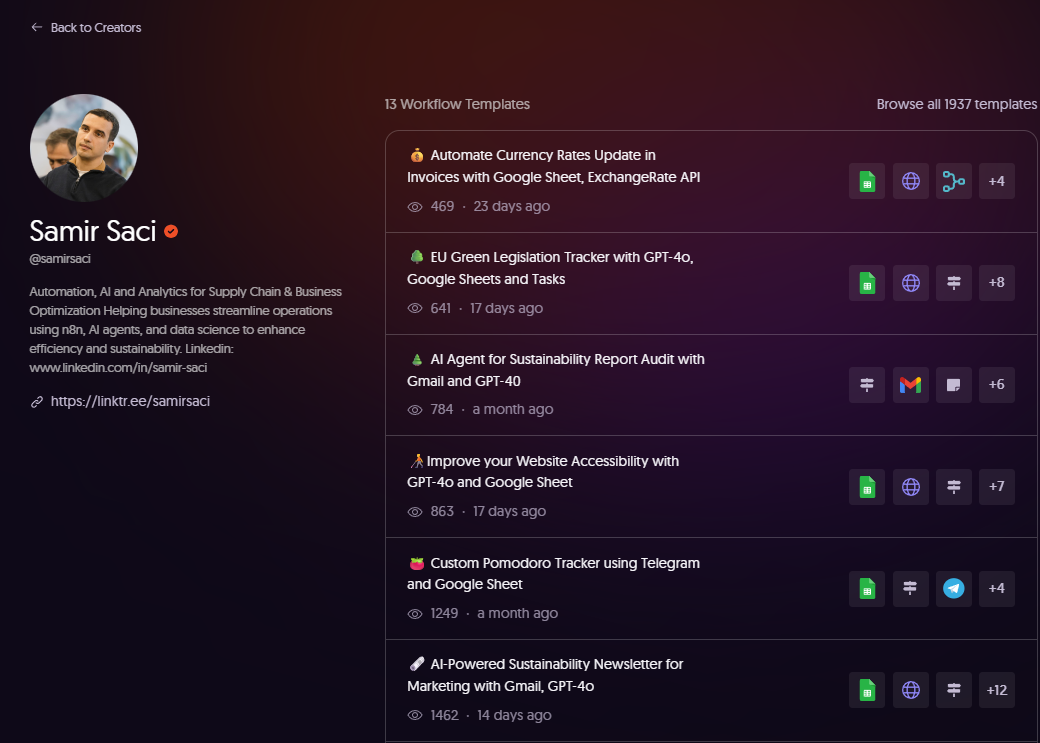Click the back arrow icon at top left
Viewport: 1040px width, 743px height.
point(37,28)
